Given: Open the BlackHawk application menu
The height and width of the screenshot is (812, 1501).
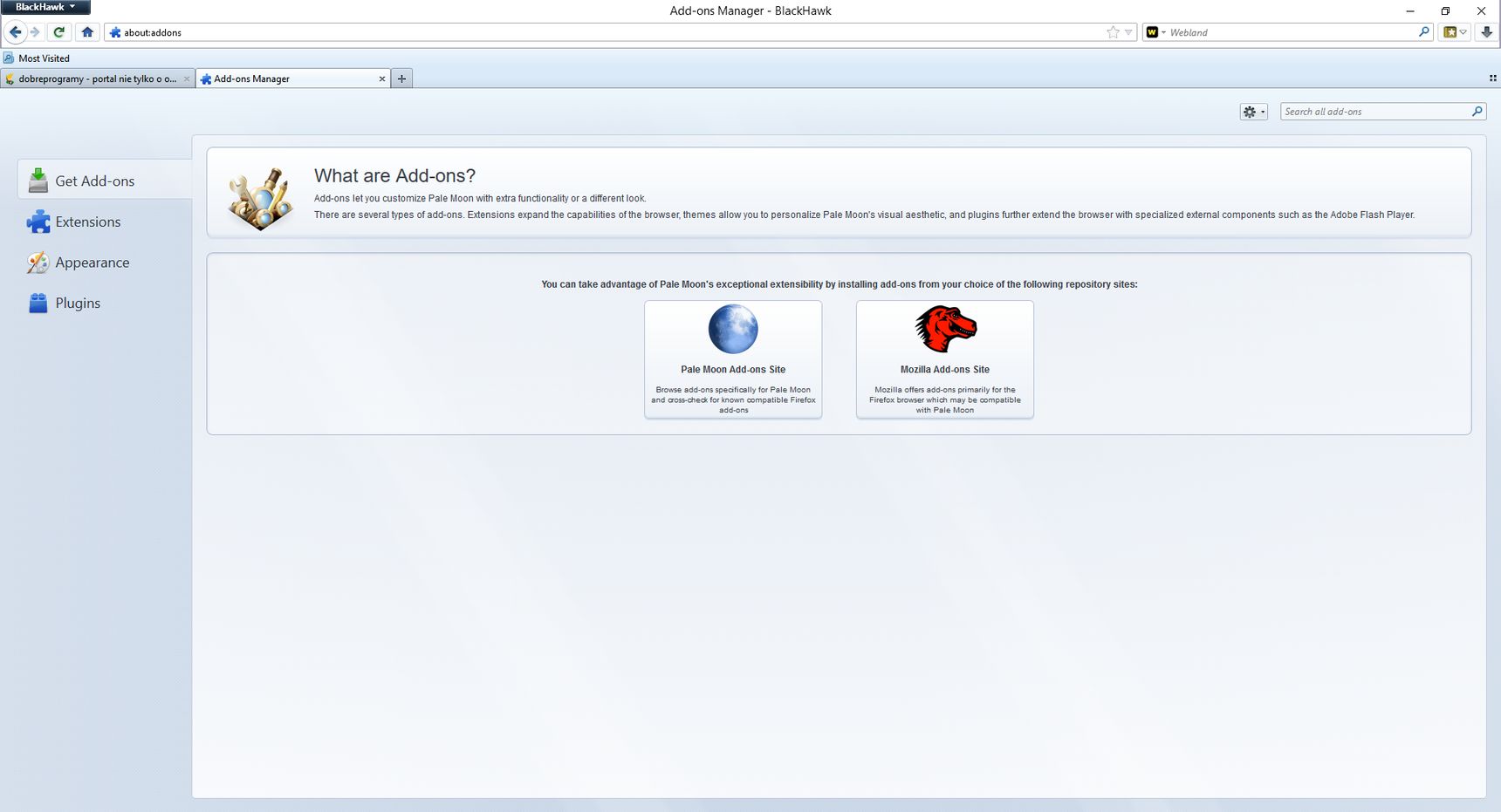Looking at the screenshot, I should [x=45, y=7].
